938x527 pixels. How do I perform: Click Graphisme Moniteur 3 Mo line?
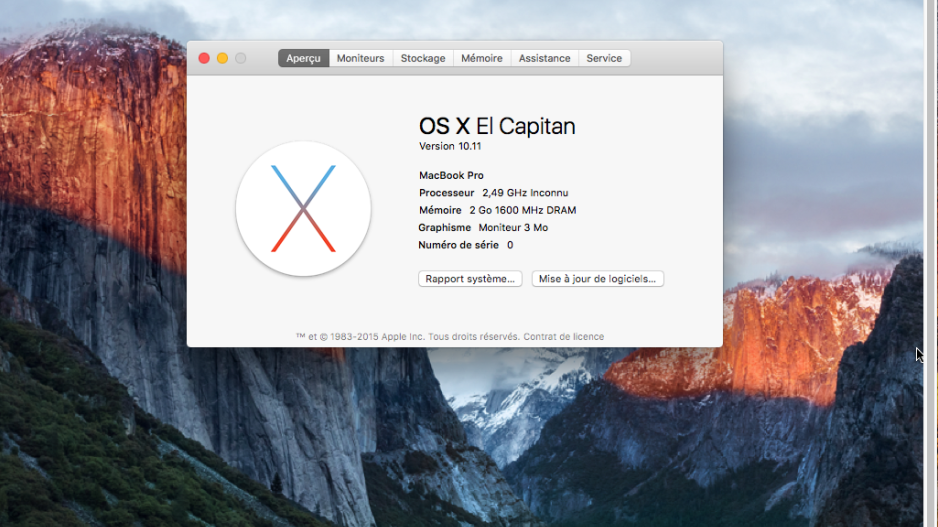pos(483,227)
